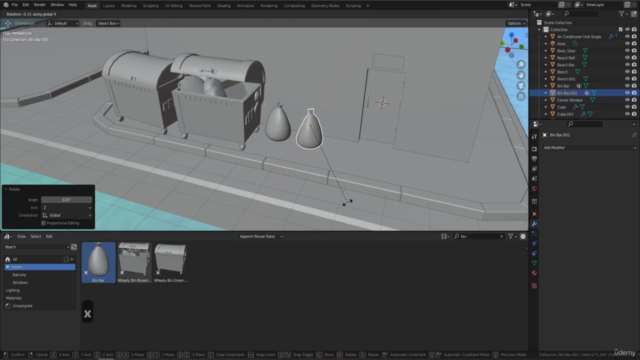Hide Basic Door in viewport

click(627, 51)
